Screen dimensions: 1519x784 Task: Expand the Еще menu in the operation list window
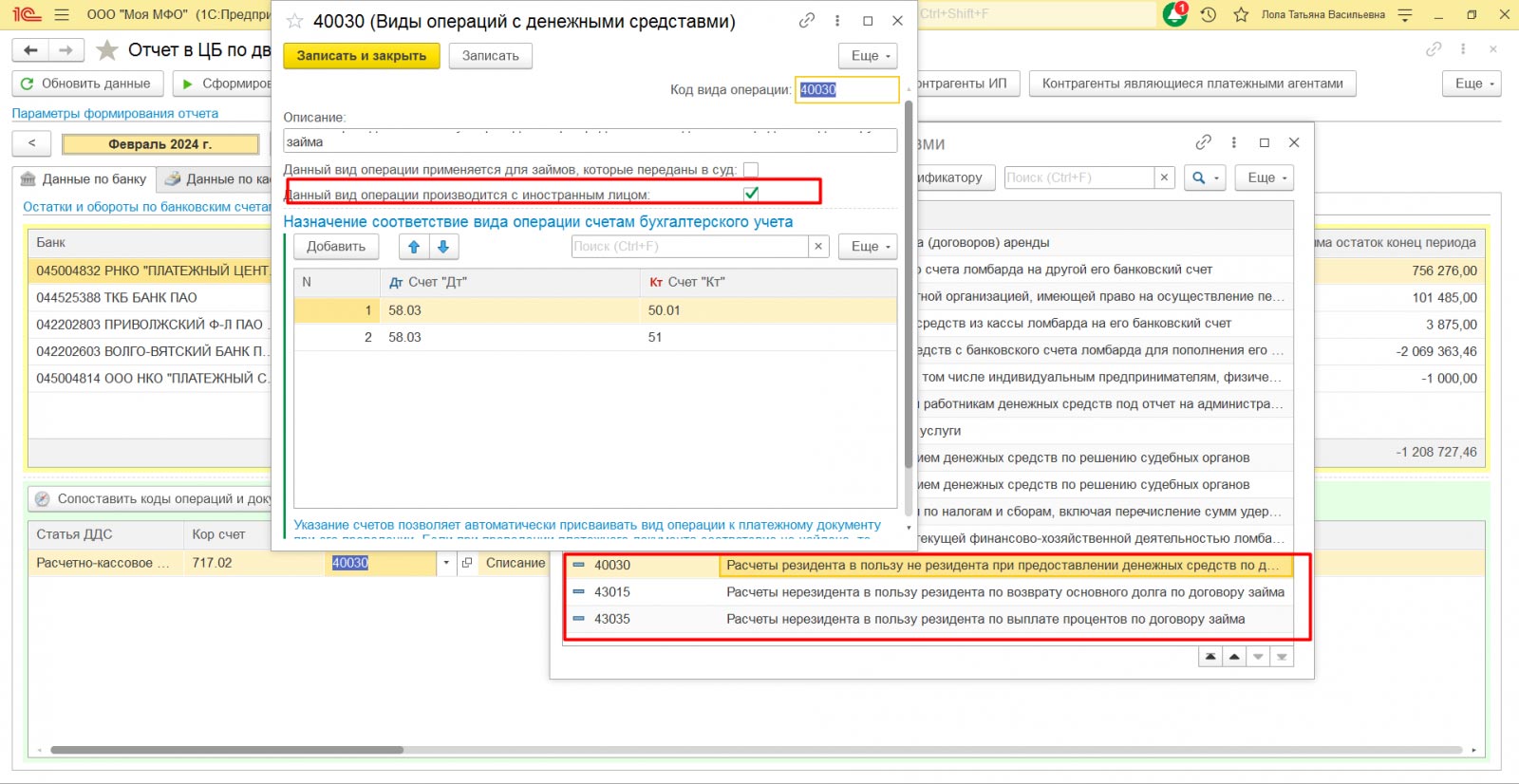(x=1265, y=177)
